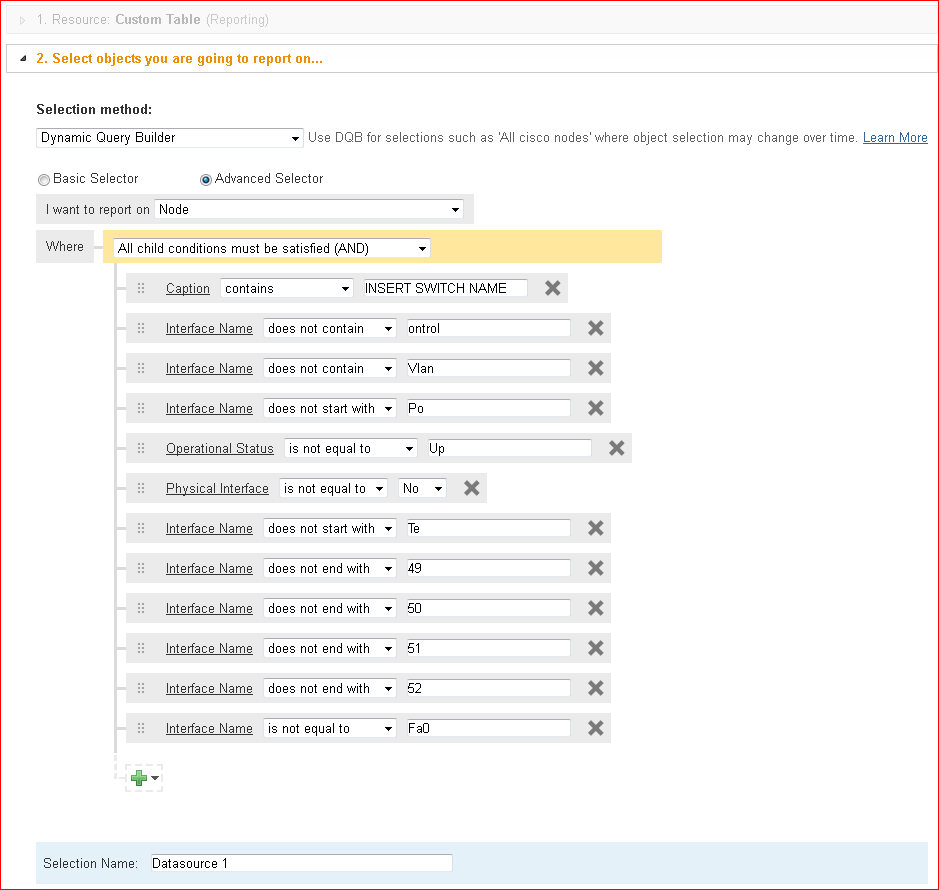
Task: Open the arrow menu beside the add button
Action: pos(155,778)
